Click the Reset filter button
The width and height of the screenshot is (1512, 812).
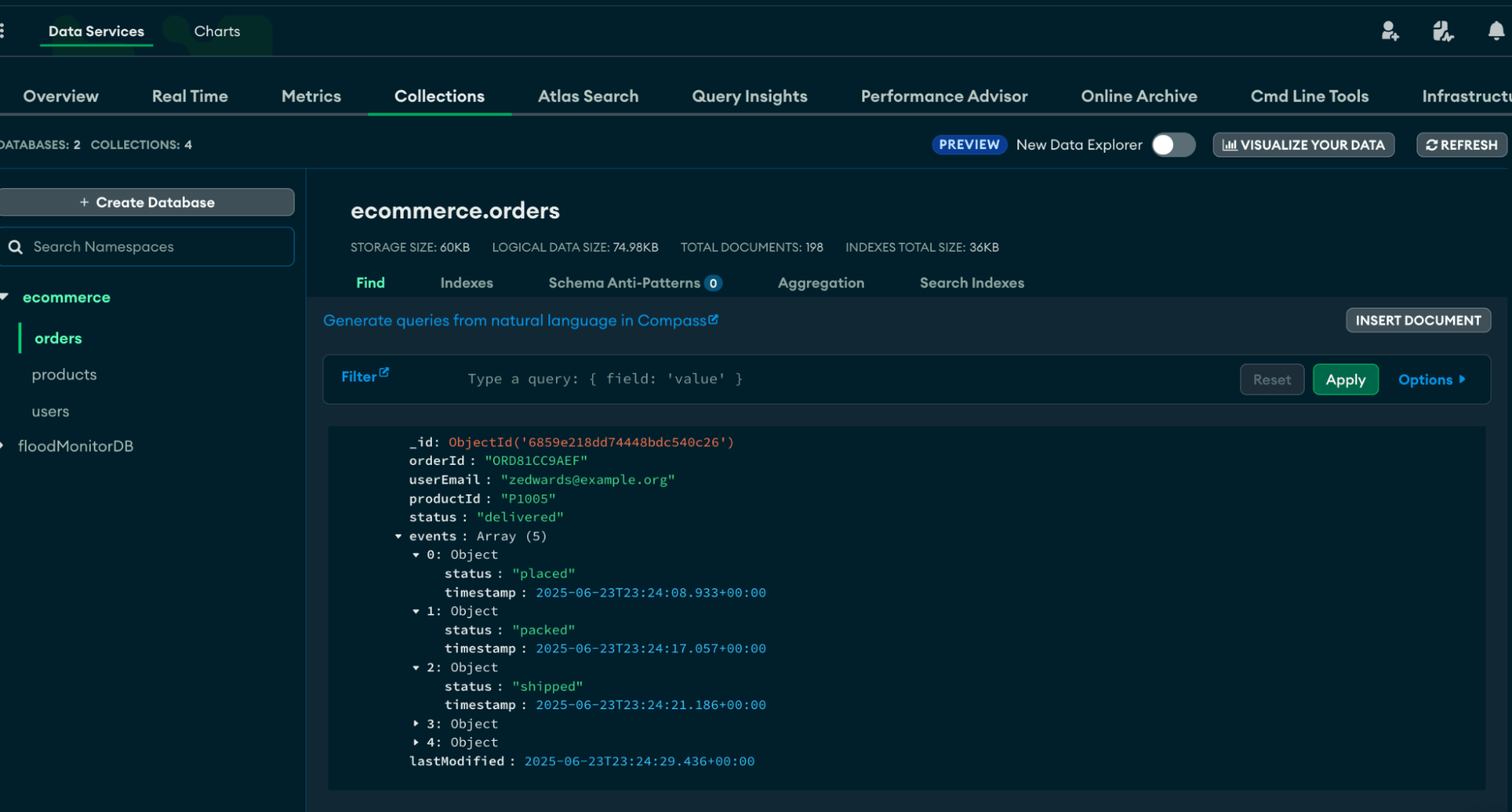point(1271,380)
